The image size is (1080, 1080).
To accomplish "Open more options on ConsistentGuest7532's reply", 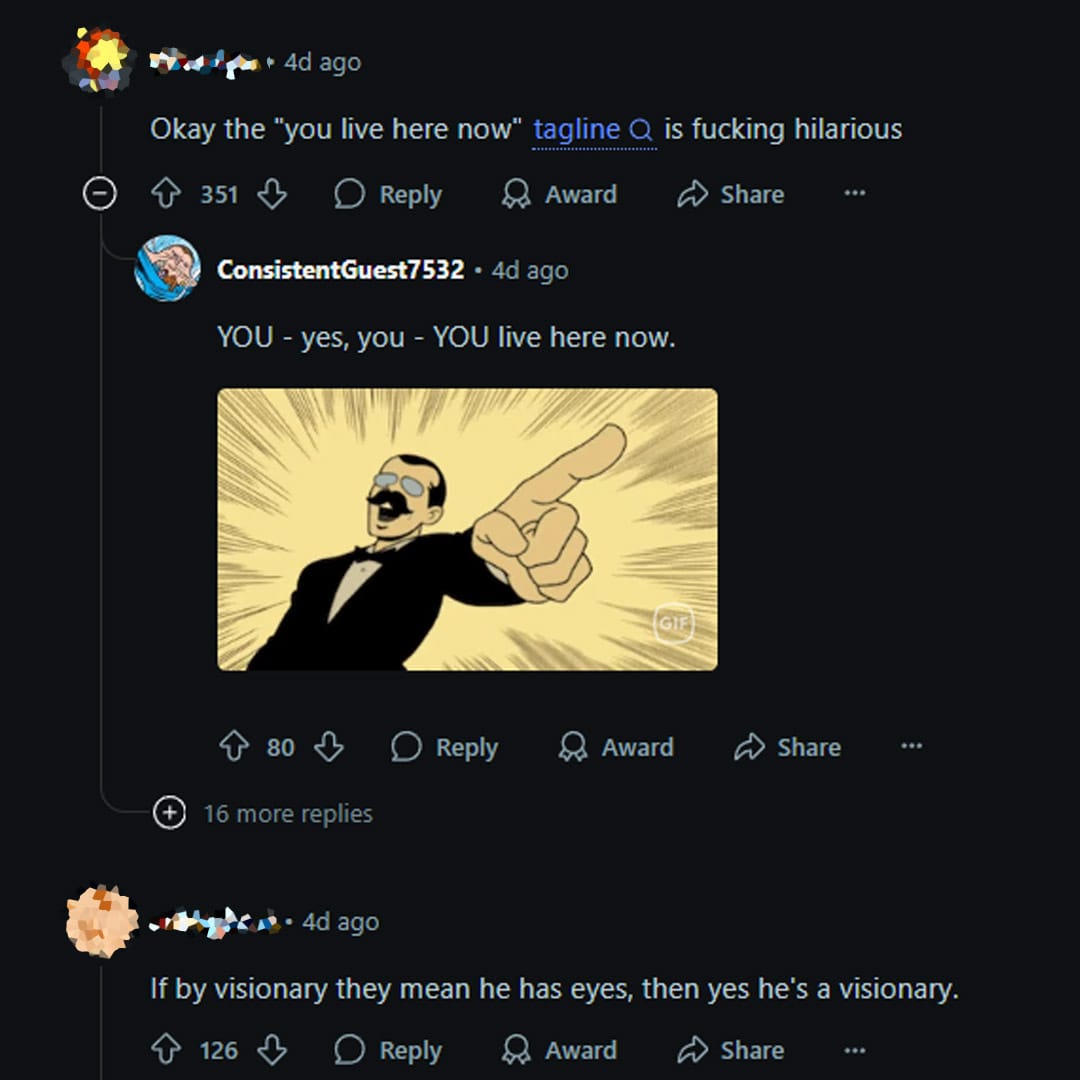I will coord(911,746).
